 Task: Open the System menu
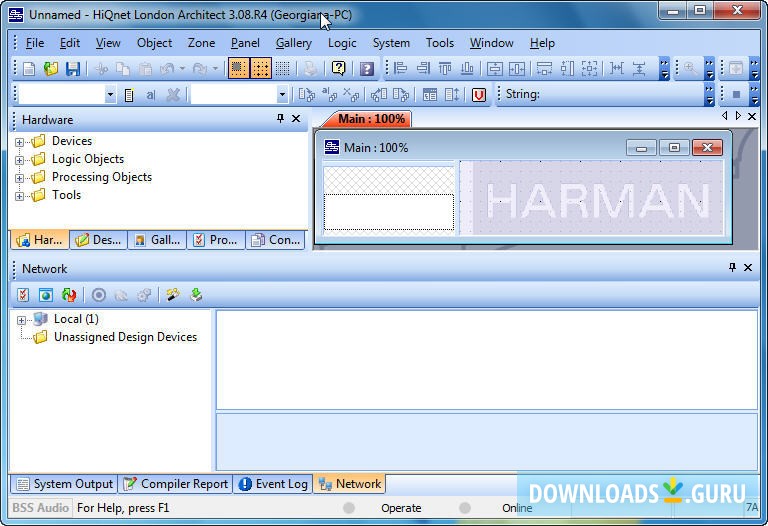[391, 43]
